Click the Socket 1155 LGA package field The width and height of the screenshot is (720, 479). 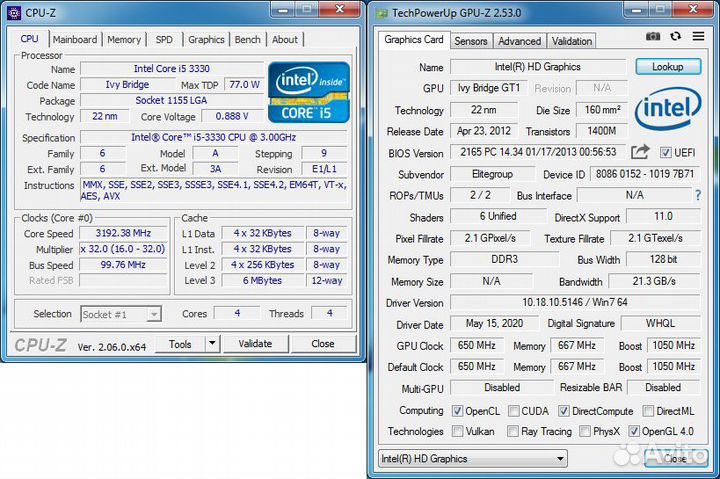click(x=172, y=100)
